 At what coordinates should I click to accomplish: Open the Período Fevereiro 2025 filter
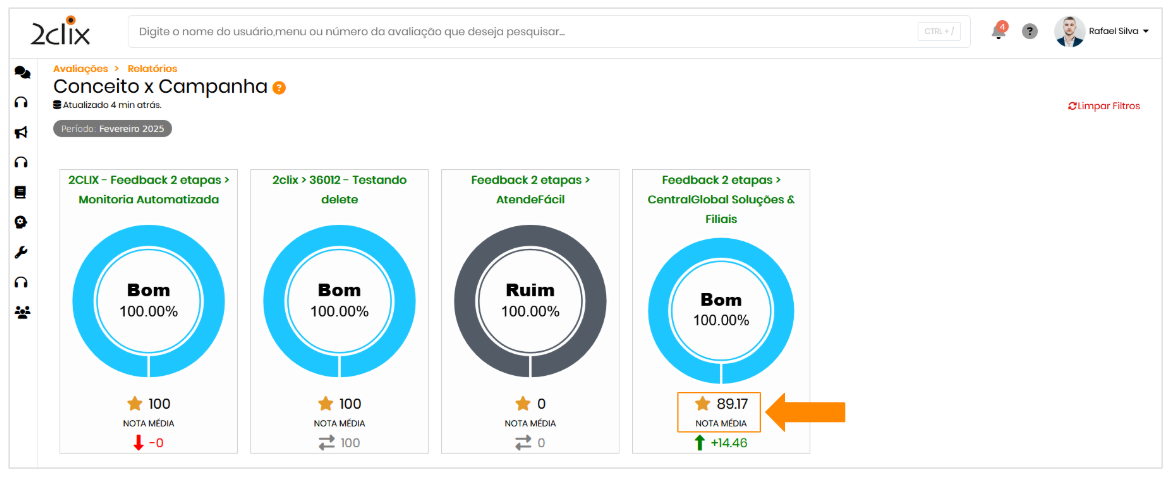pos(113,129)
